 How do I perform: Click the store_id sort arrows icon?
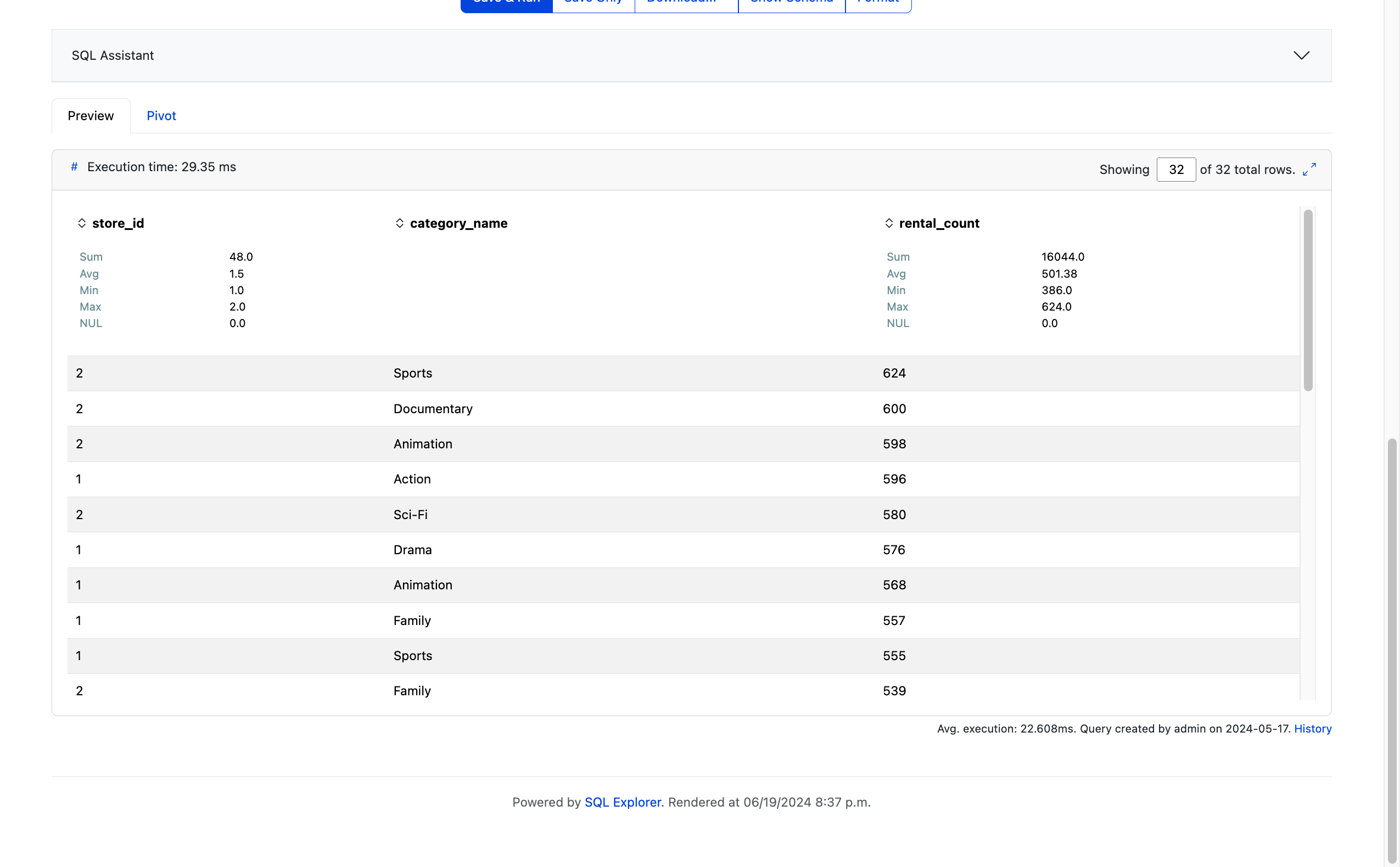(81, 223)
